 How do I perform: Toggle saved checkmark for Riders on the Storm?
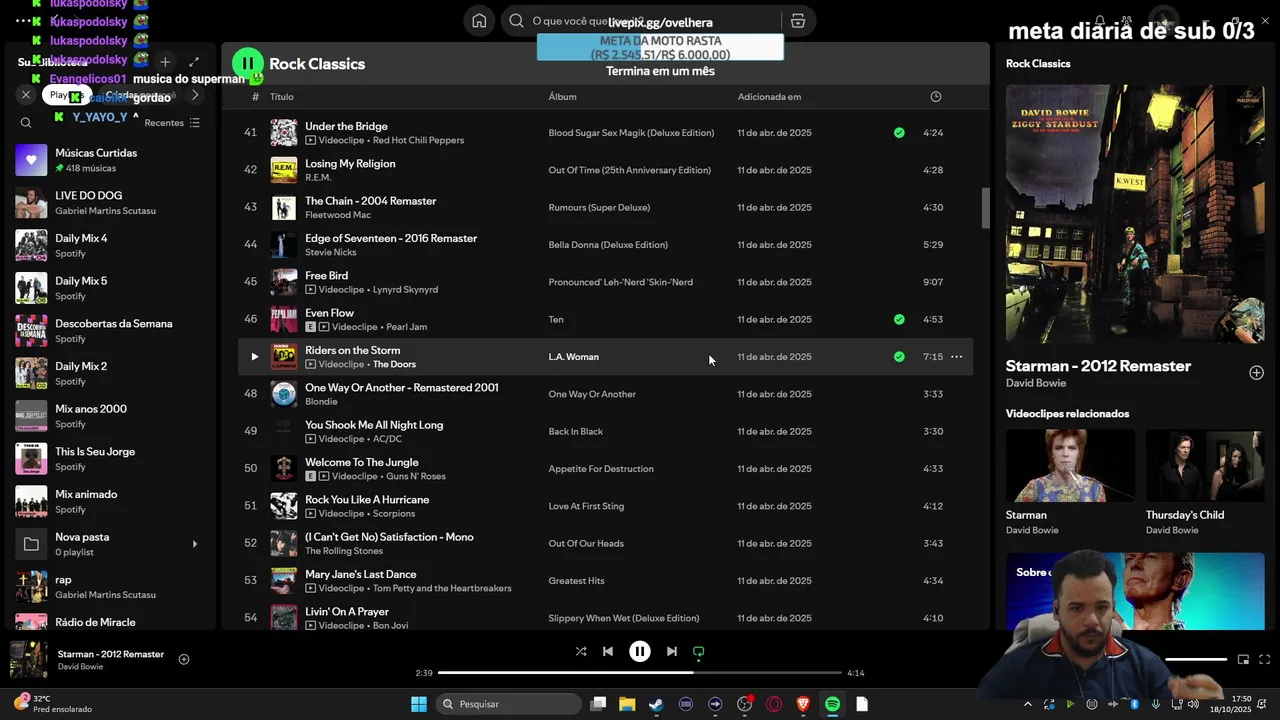click(x=899, y=357)
